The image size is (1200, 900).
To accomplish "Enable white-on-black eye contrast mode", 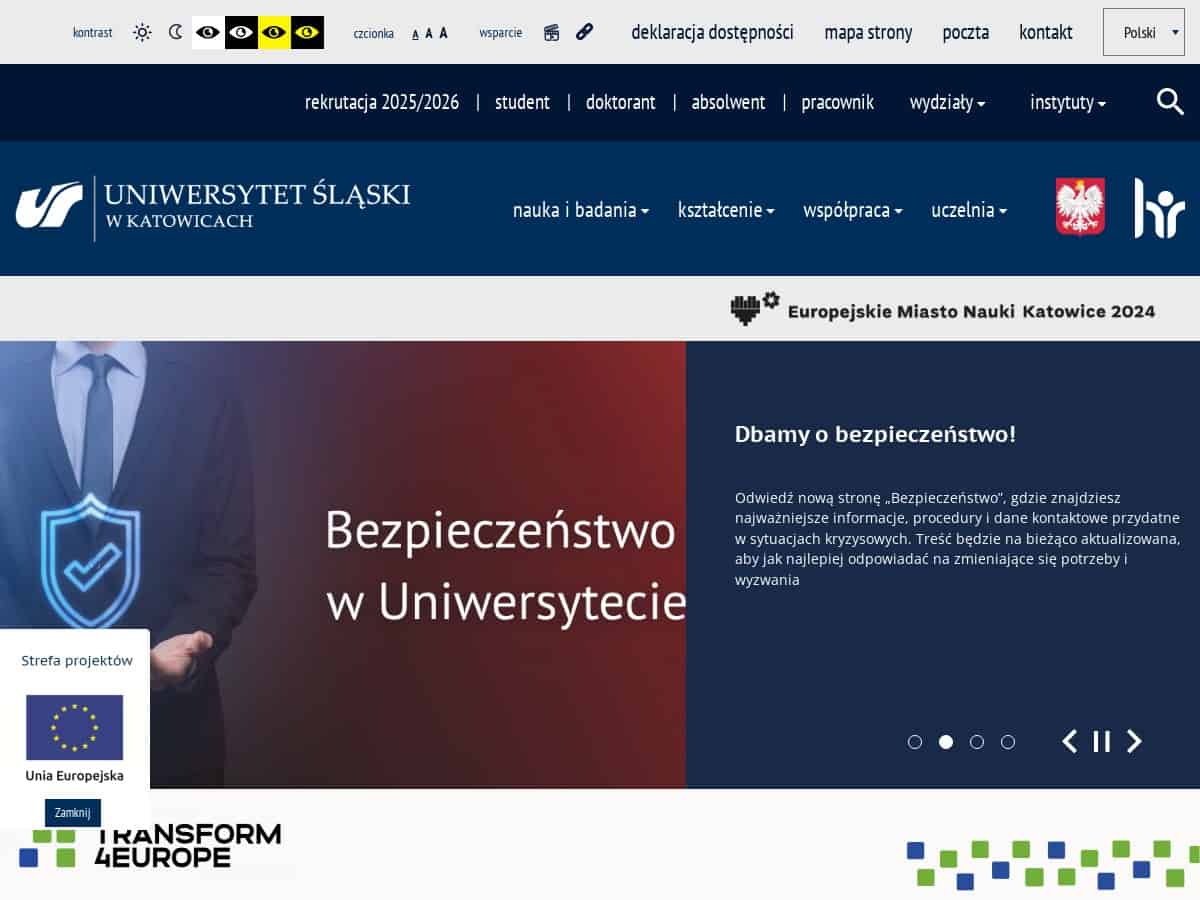I will (241, 32).
